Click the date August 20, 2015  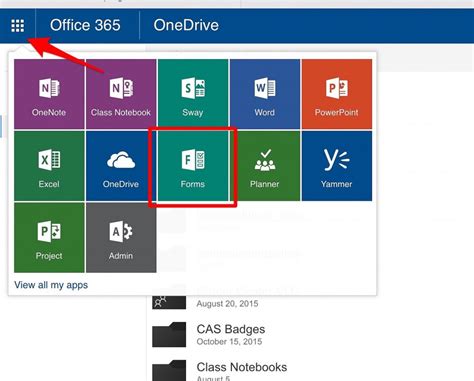[227, 304]
